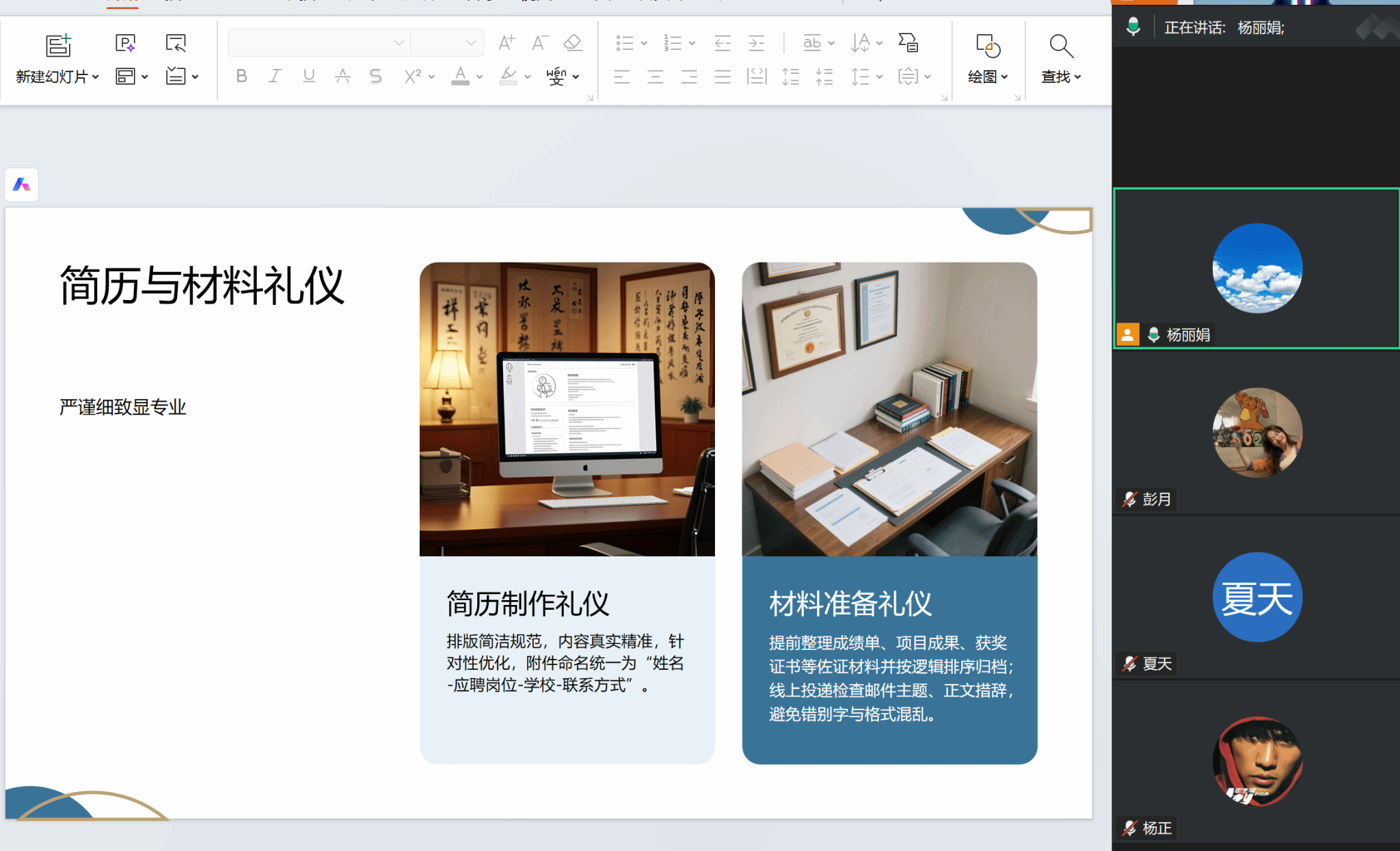
Task: Open the 绘图 drawing menu
Action: pos(988,59)
